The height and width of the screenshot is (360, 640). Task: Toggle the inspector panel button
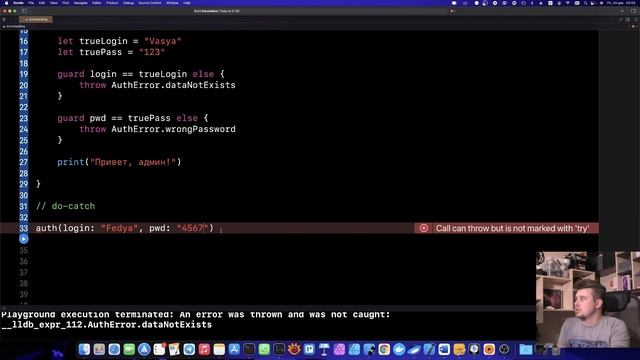coord(633,11)
